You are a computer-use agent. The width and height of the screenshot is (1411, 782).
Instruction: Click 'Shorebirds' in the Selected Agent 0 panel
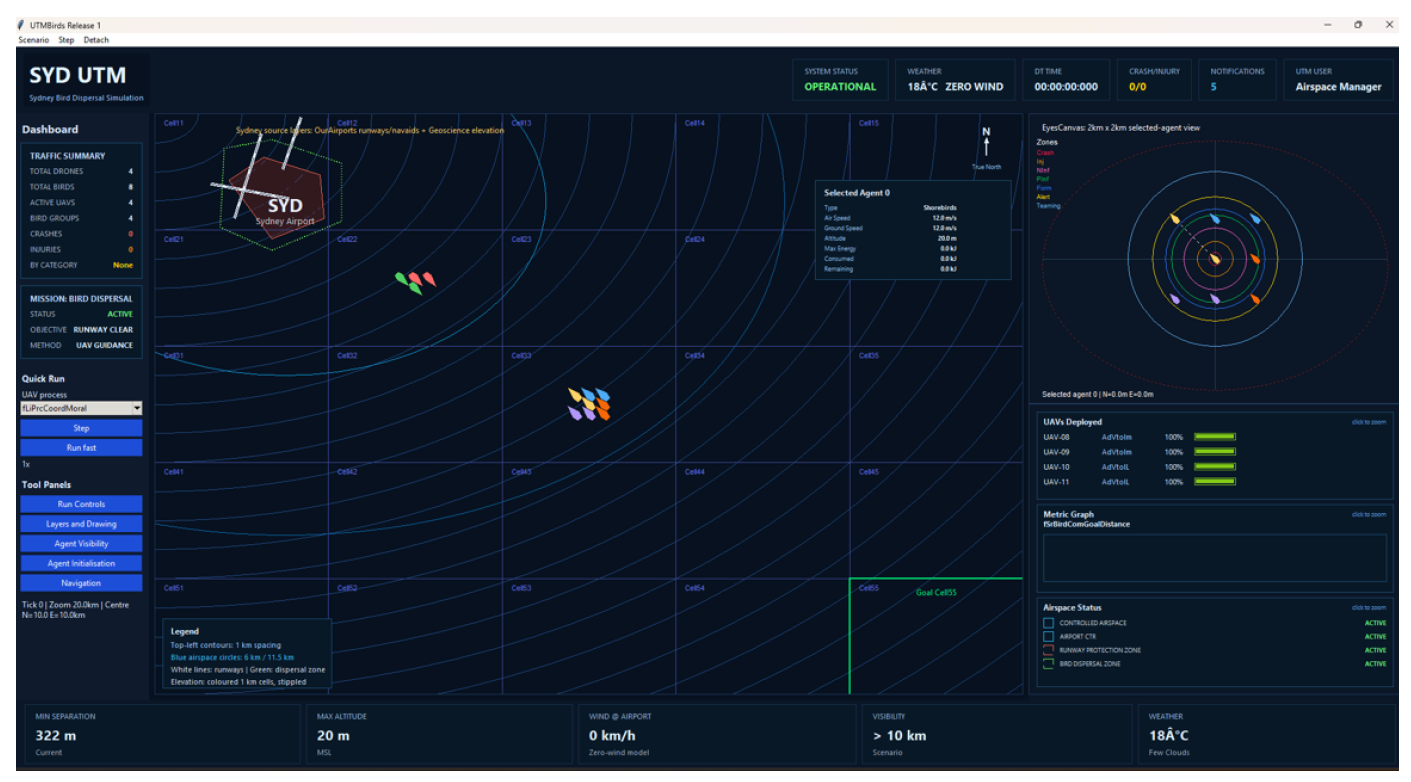[x=940, y=207]
